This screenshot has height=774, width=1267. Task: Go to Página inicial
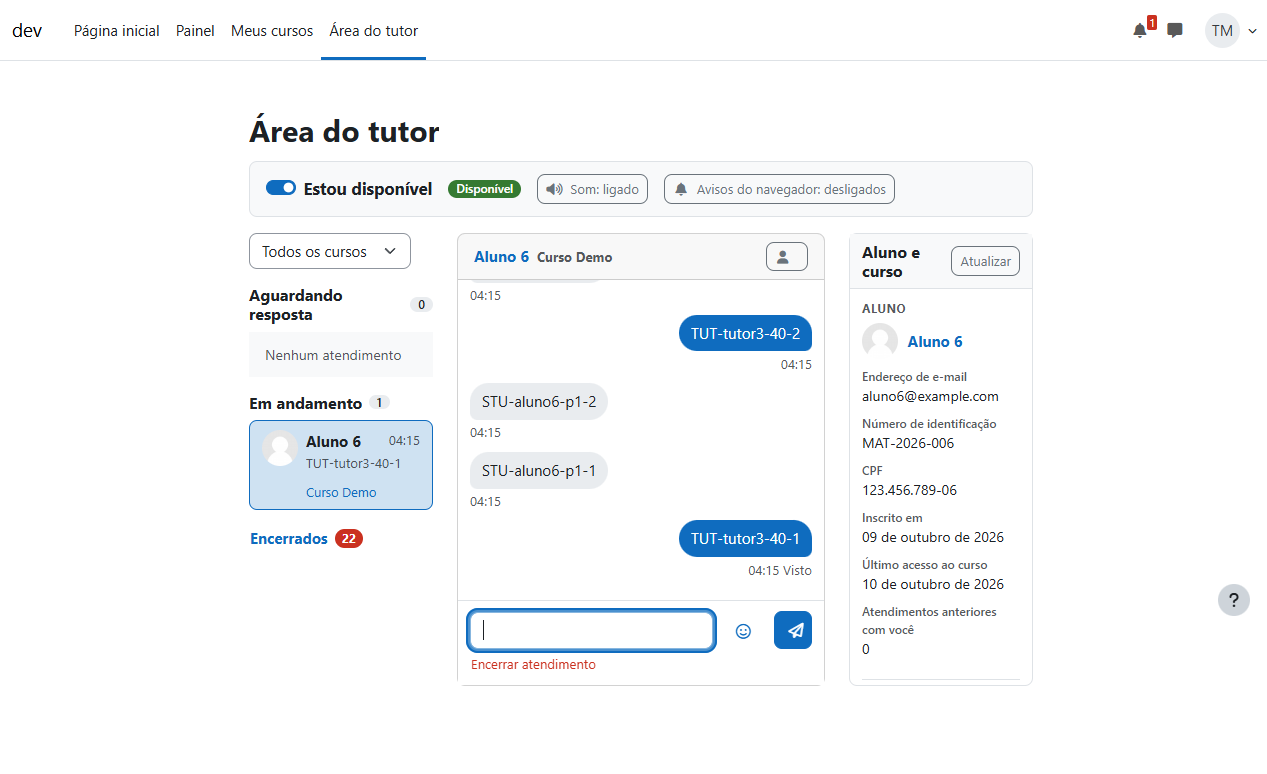[117, 31]
